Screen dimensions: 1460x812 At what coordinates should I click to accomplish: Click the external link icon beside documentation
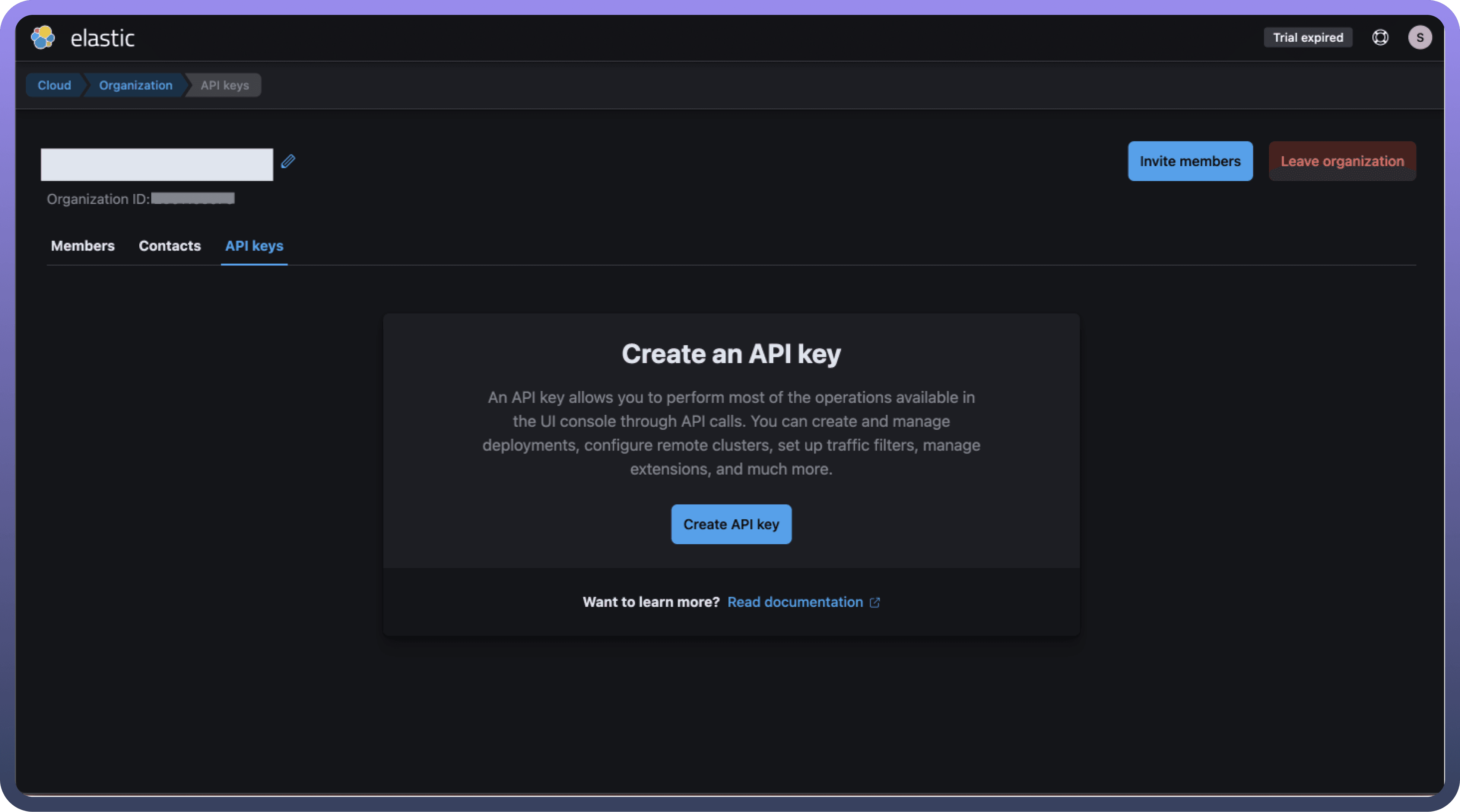click(x=875, y=602)
